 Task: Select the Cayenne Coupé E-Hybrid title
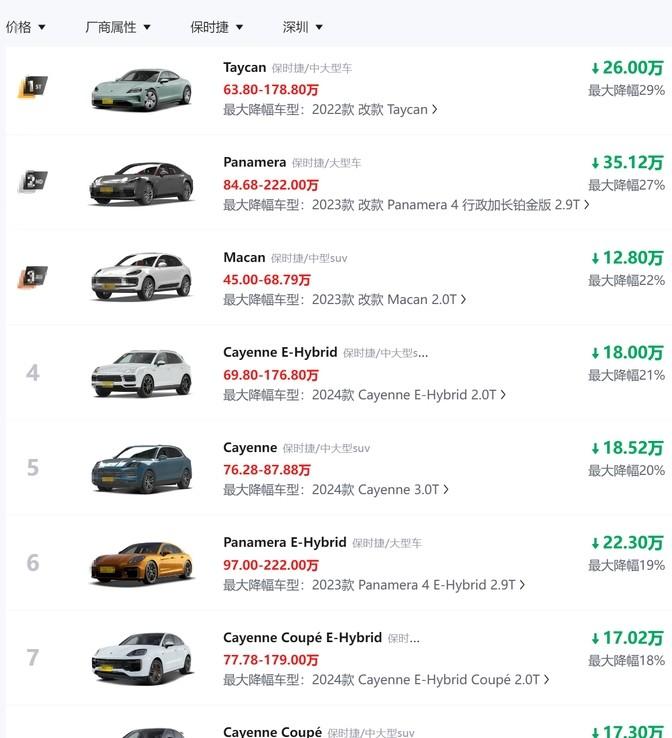coord(302,637)
